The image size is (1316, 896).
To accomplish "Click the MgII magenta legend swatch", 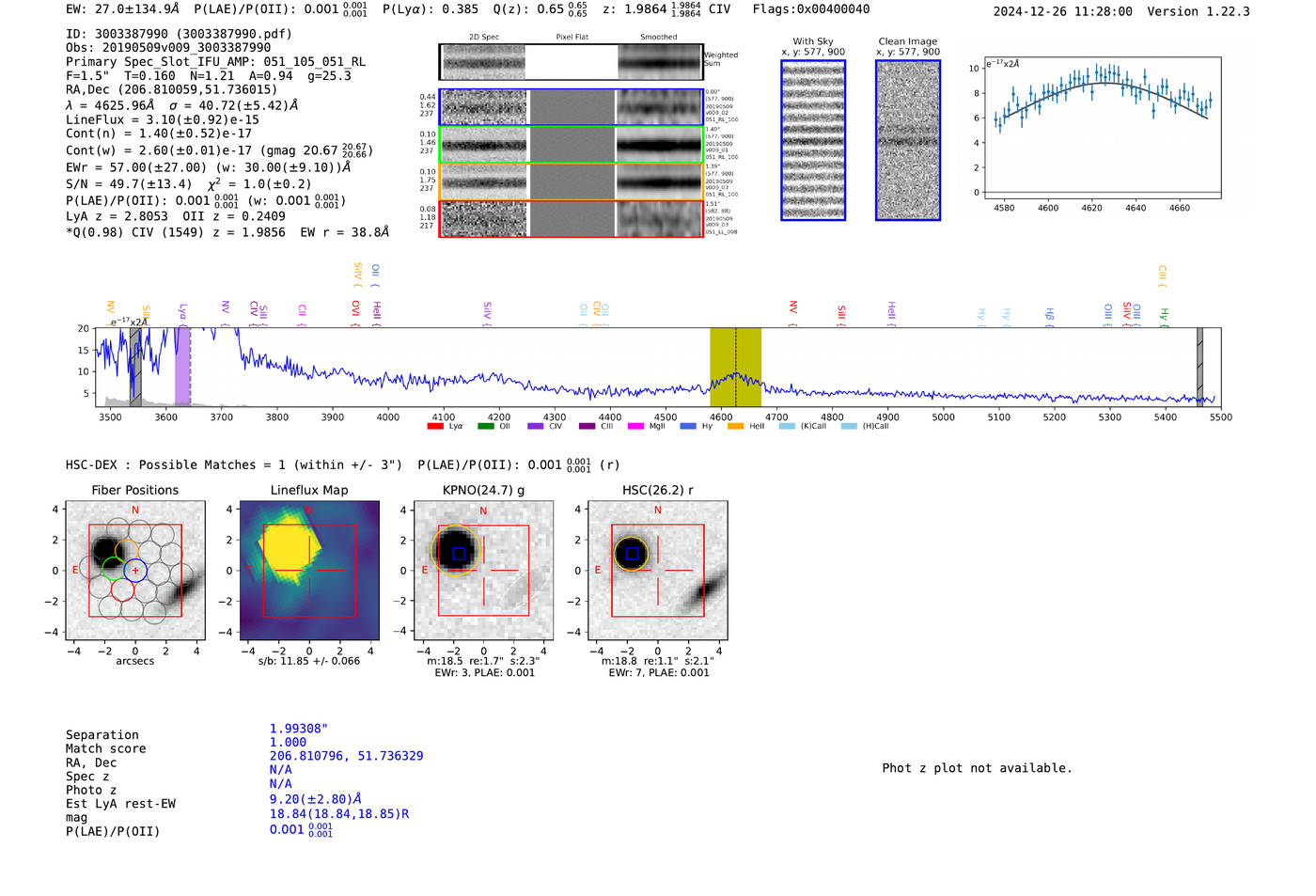I will (635, 426).
